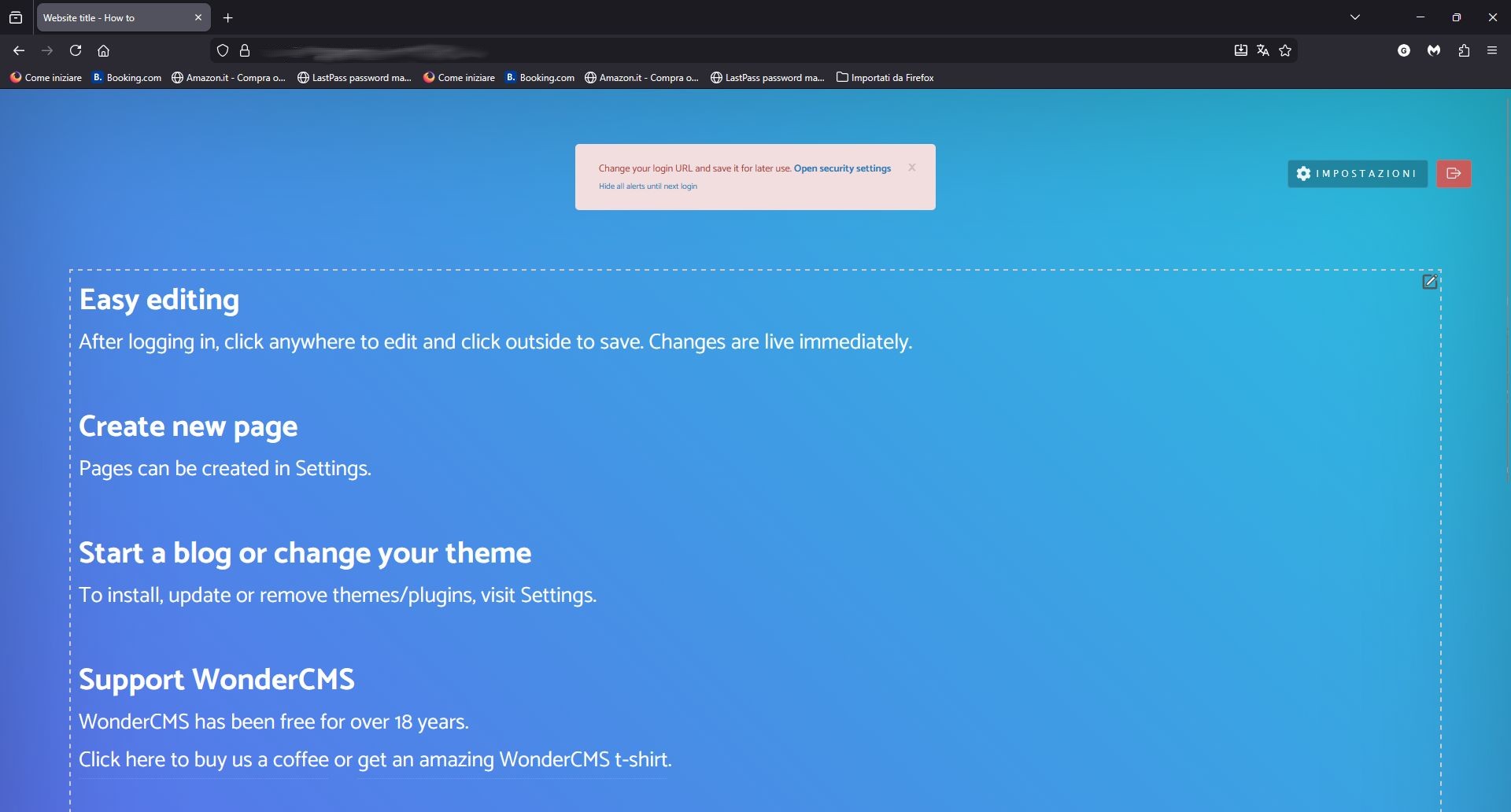1511x812 pixels.
Task: Click the Easy editing heading text
Action: coord(159,300)
